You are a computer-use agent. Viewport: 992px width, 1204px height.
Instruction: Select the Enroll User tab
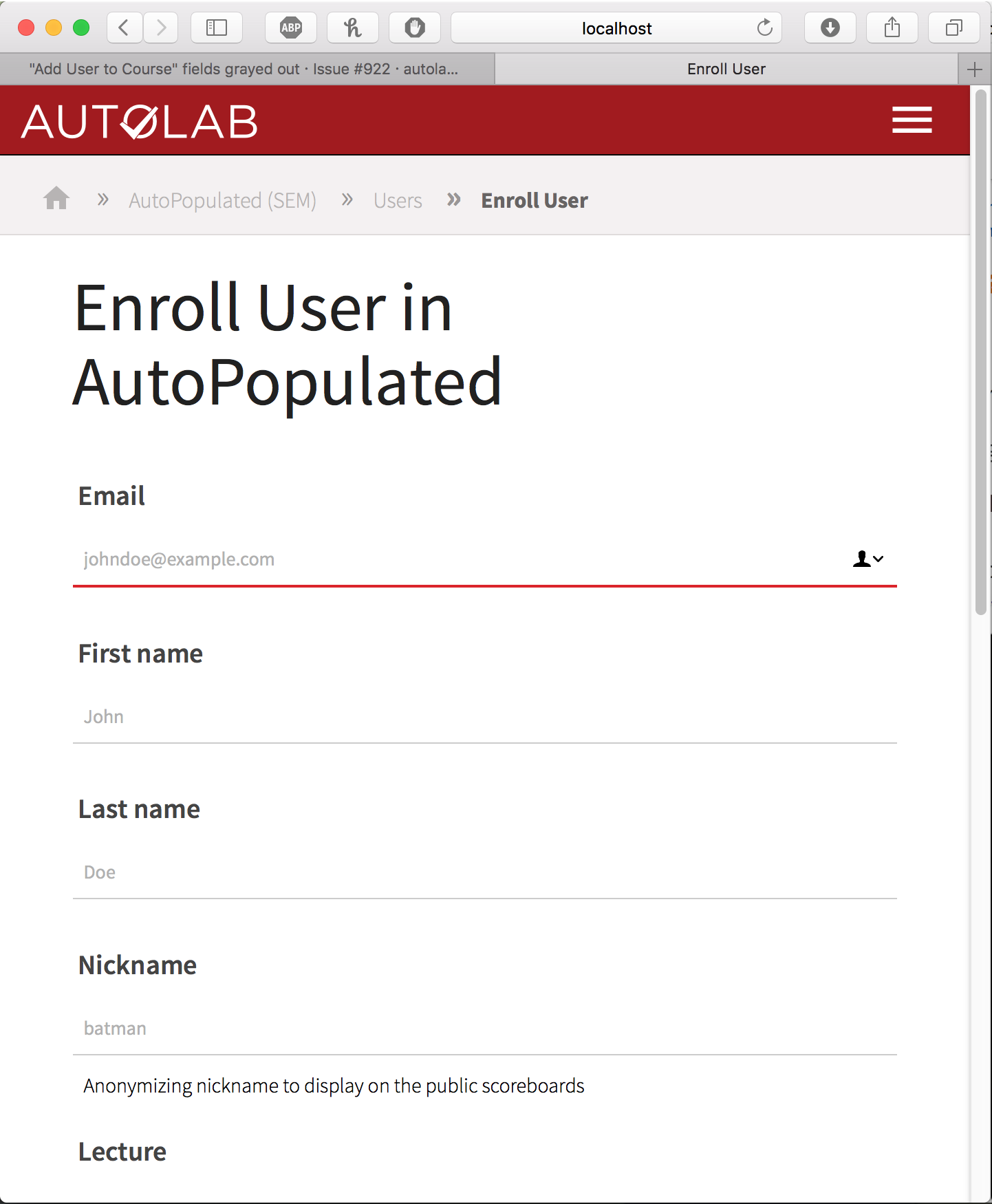(x=726, y=68)
